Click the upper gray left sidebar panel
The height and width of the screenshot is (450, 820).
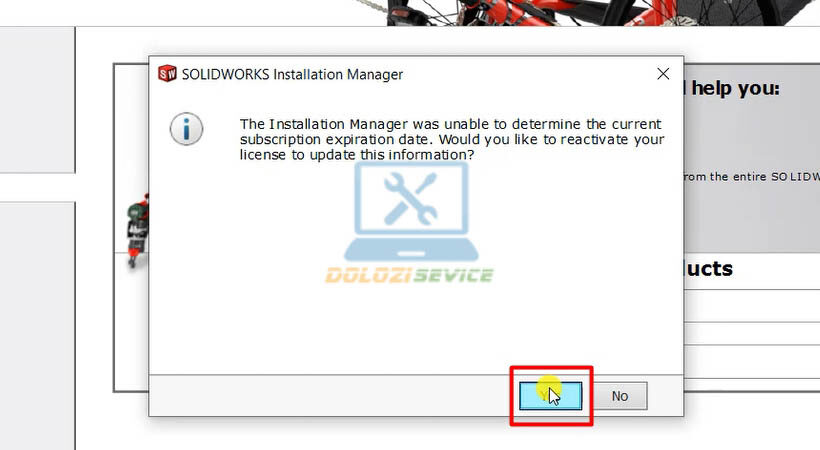pos(38,100)
